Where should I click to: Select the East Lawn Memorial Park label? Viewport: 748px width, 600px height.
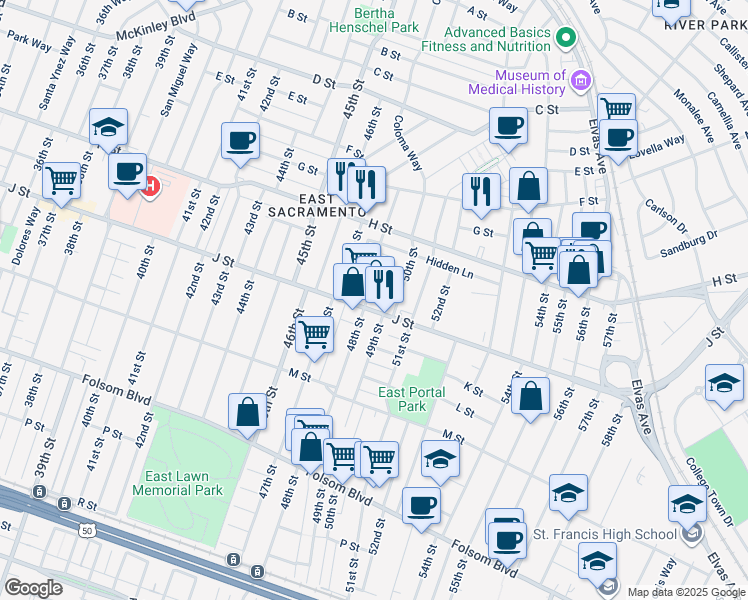pyautogui.click(x=178, y=484)
